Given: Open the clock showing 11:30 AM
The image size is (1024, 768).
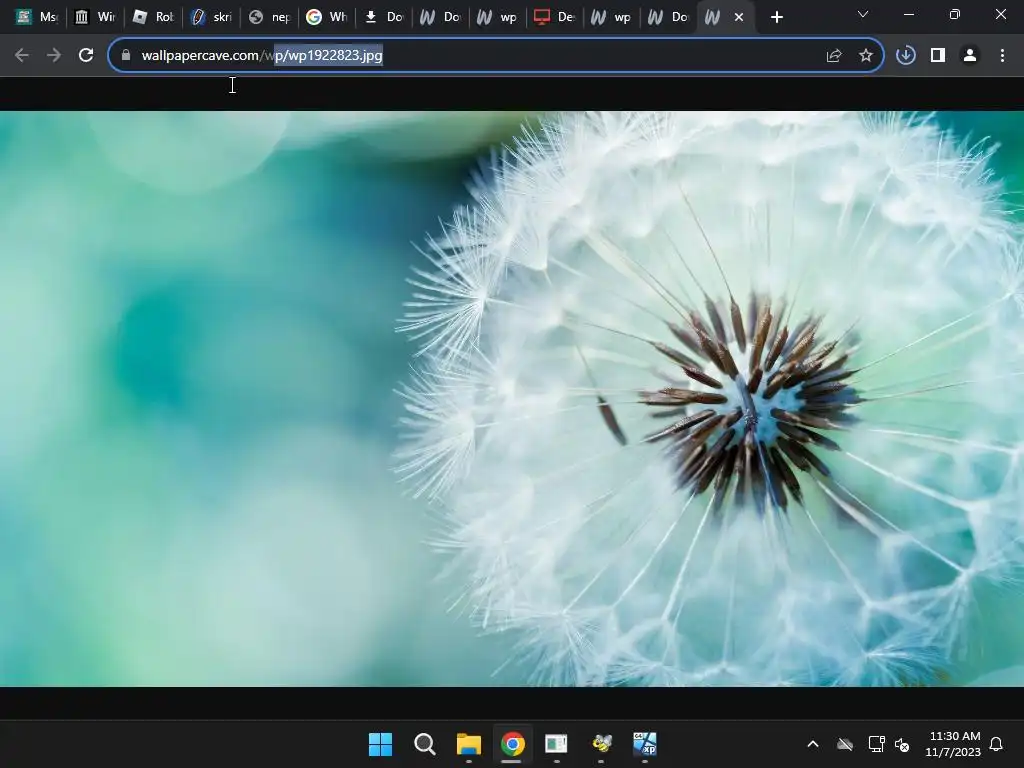Looking at the screenshot, I should pos(953,744).
